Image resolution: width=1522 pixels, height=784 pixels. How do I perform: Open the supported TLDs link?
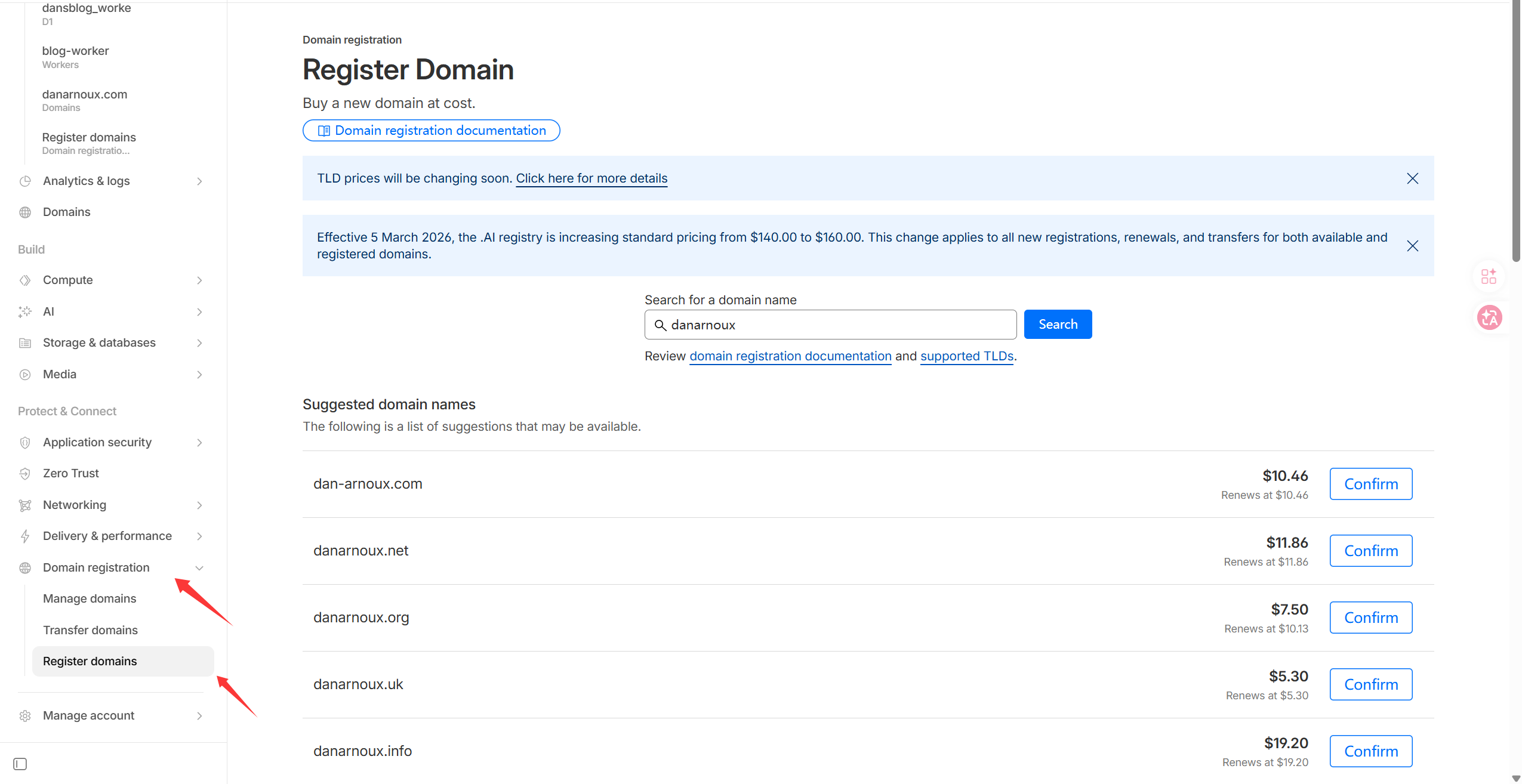pos(966,356)
